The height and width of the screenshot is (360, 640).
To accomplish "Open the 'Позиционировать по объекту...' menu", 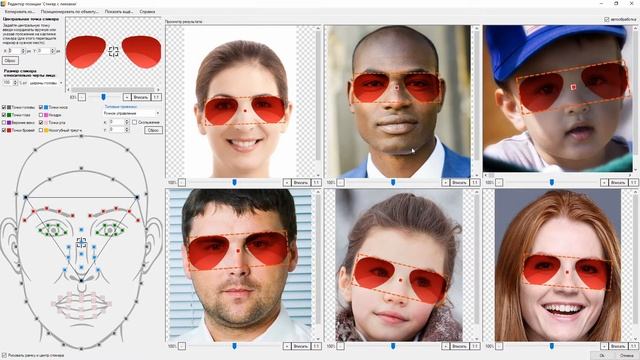I will (x=69, y=12).
